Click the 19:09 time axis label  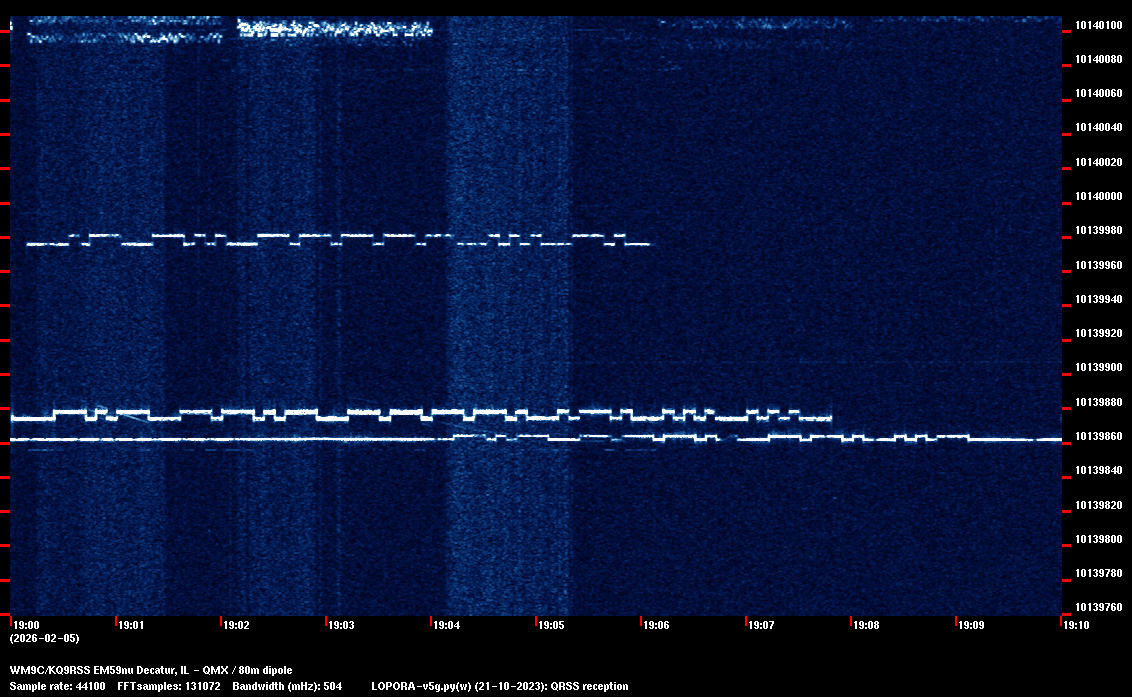(971, 625)
